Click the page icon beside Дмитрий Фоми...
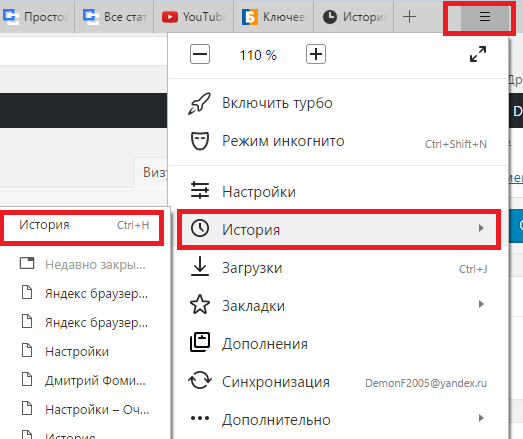The height and width of the screenshot is (439, 523). [x=27, y=379]
